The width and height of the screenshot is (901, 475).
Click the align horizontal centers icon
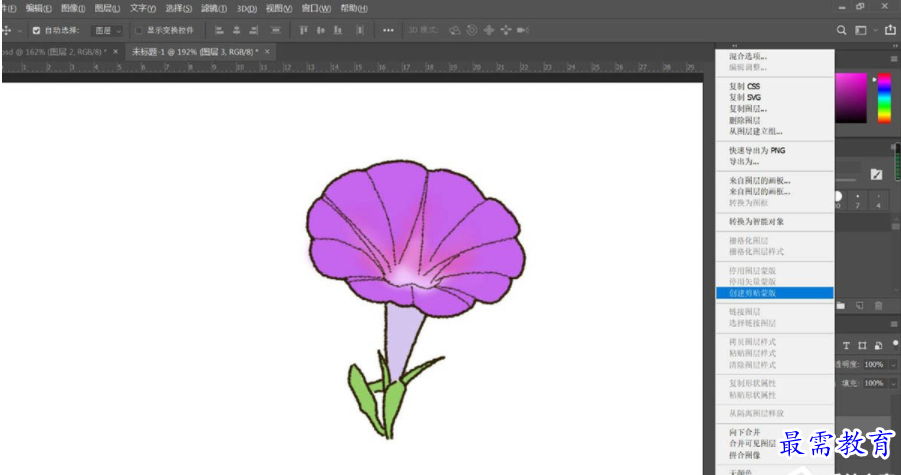point(237,30)
